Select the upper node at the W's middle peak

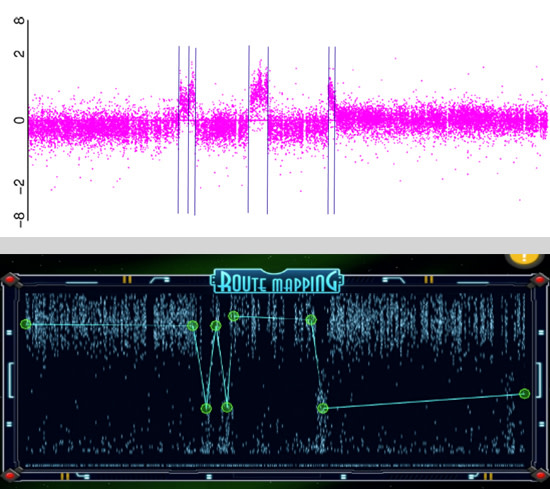tap(216, 326)
